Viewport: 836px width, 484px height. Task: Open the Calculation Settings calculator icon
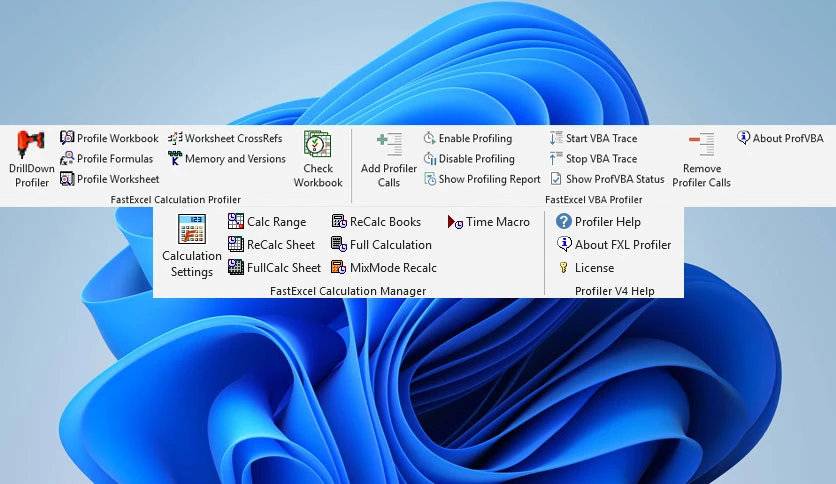(x=191, y=229)
